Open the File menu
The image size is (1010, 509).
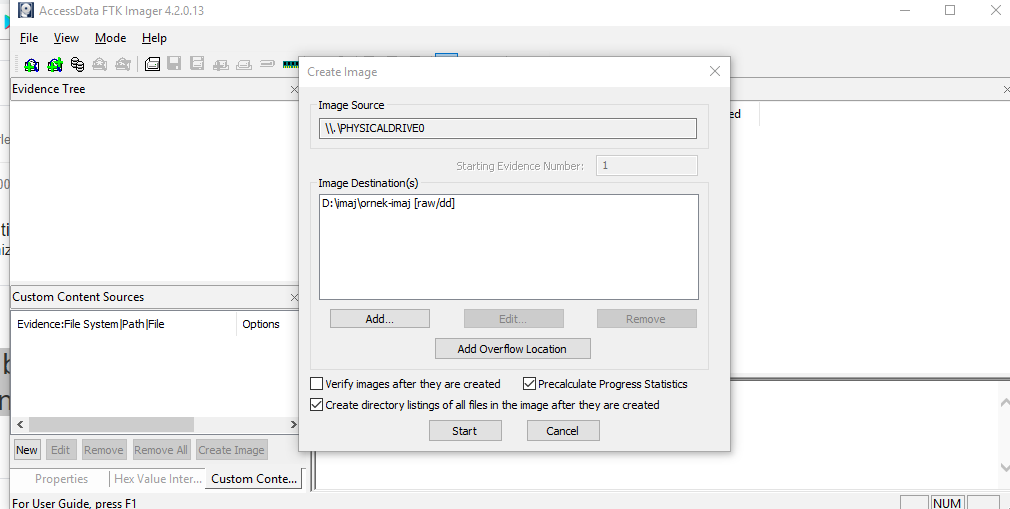[29, 38]
